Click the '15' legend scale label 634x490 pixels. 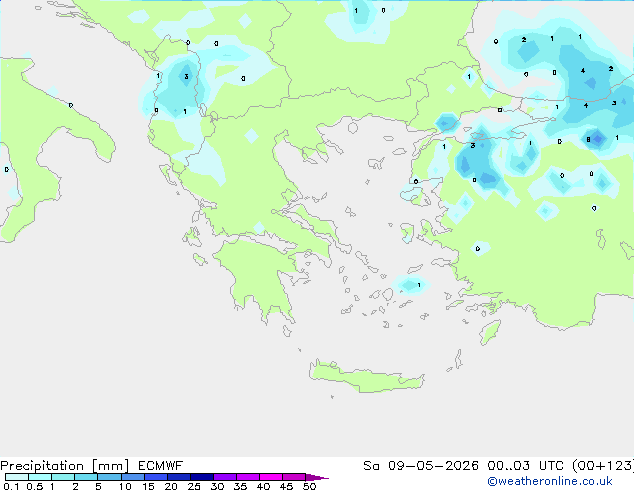[148, 486]
